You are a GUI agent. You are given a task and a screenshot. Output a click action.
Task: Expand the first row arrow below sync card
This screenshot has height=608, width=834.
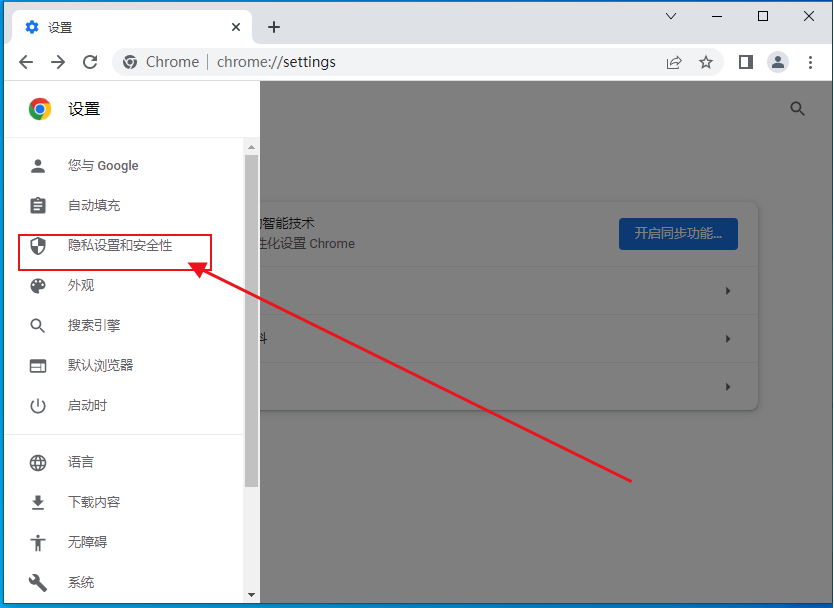tap(728, 291)
